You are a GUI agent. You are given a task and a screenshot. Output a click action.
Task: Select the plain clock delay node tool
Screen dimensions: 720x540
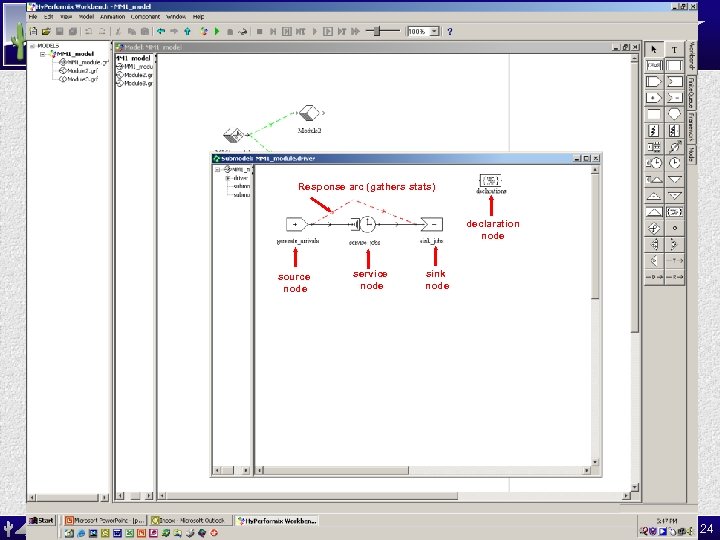[x=675, y=163]
